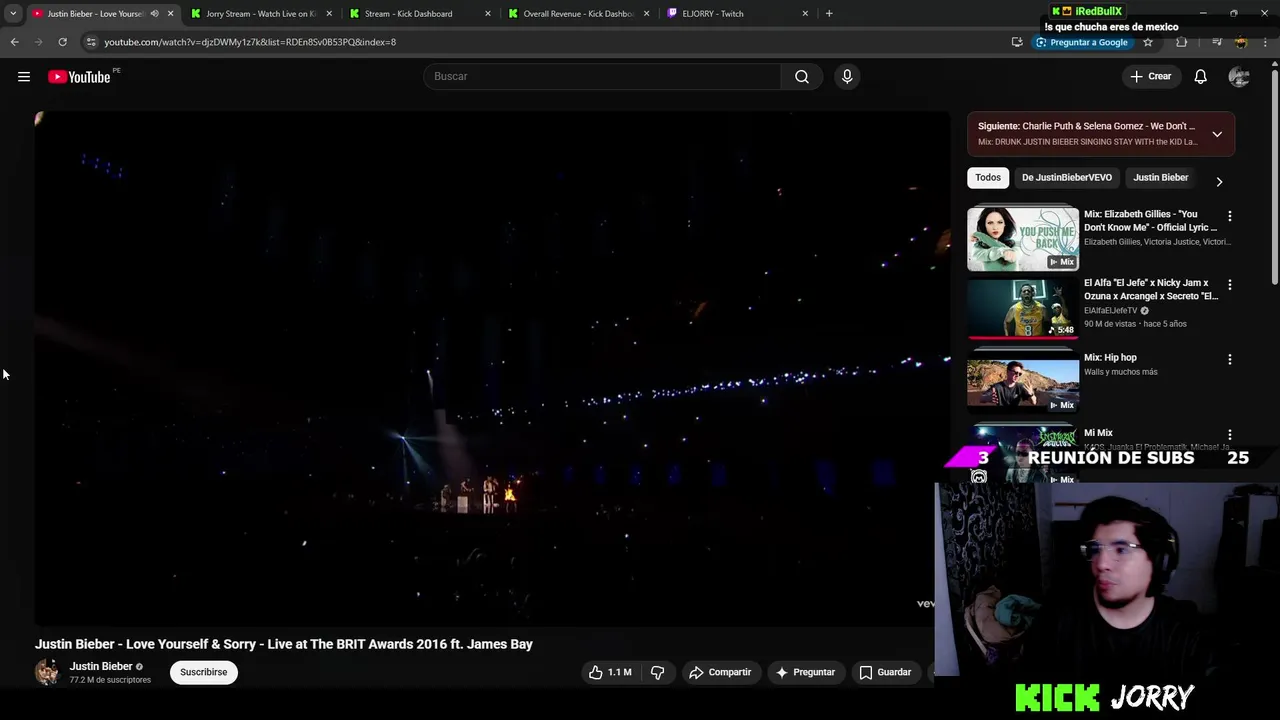Open new browser tab with plus

click(x=829, y=14)
